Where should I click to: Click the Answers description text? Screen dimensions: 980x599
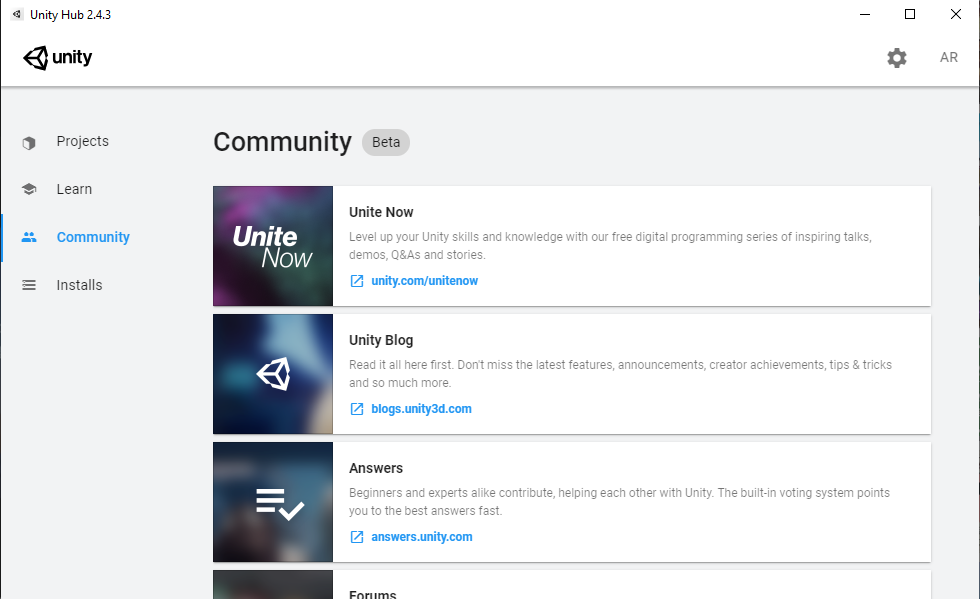(x=619, y=502)
